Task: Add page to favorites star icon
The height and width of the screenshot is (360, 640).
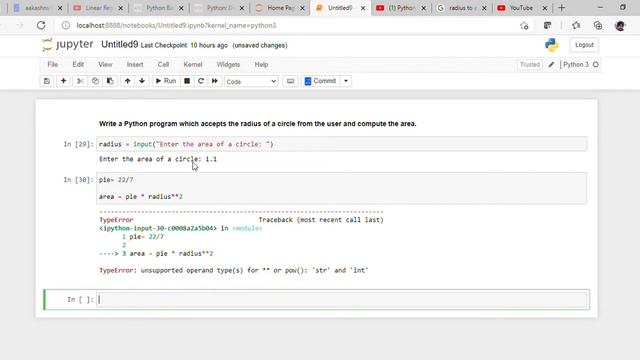Action: (524, 25)
